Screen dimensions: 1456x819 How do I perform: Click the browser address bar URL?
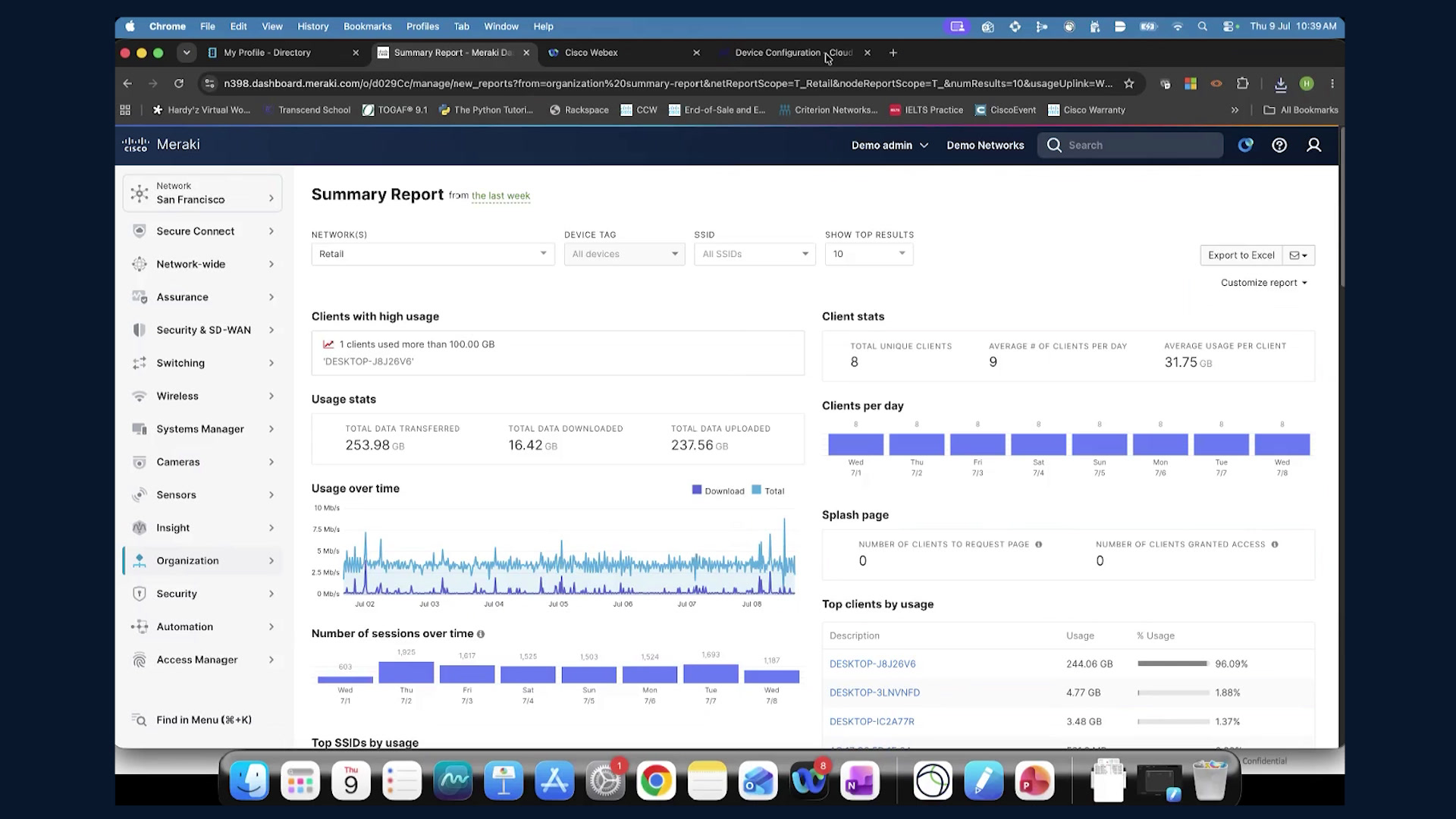[668, 83]
